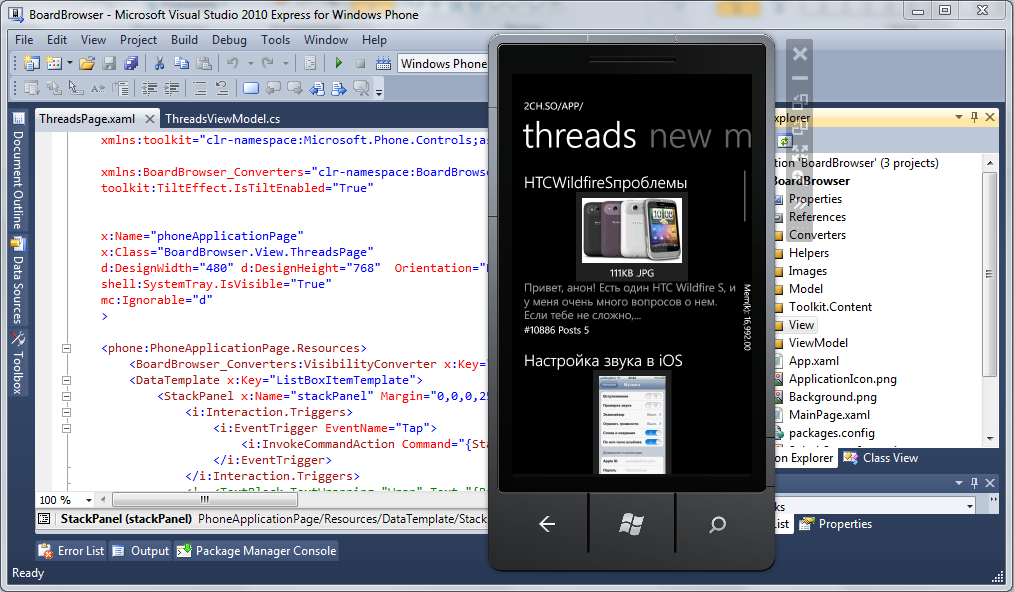Image resolution: width=1014 pixels, height=592 pixels.
Task: Tap the iOS sound settings thumbnail in emulator
Action: (x=631, y=425)
